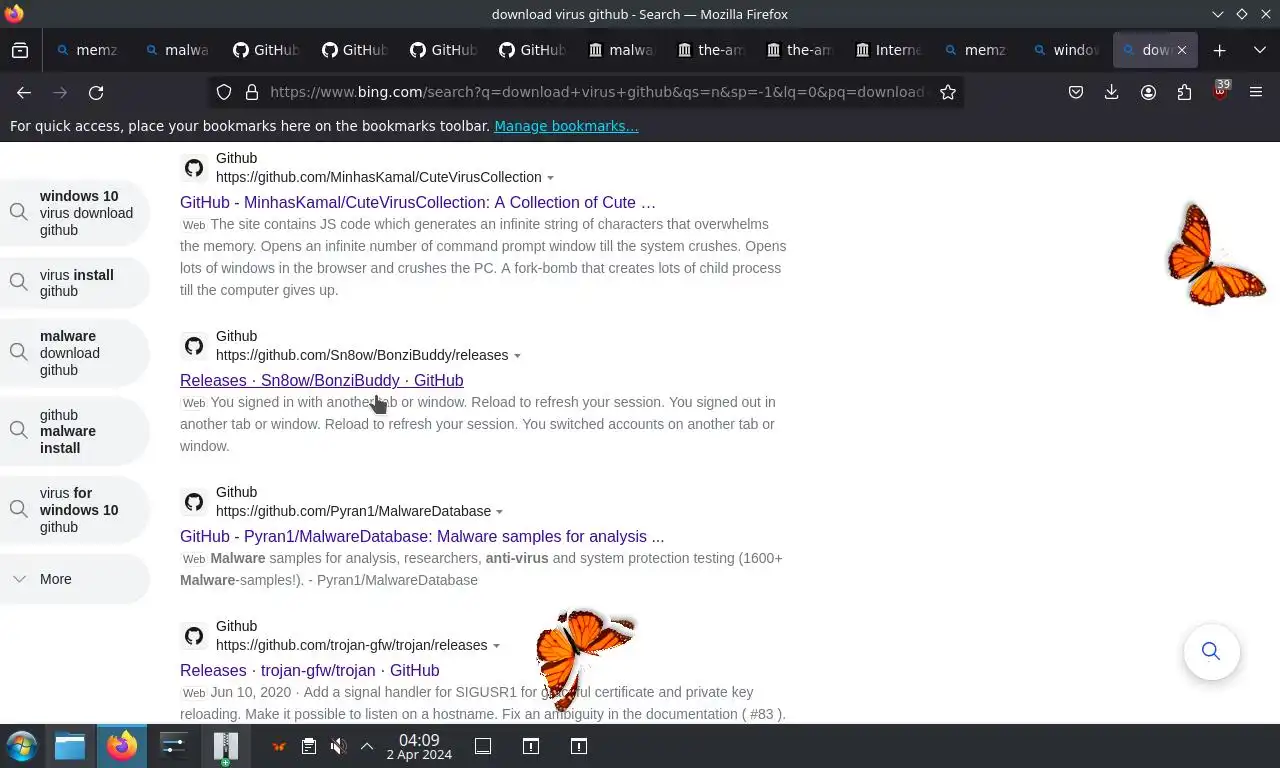Click the butterfly system tray icon

coord(279,746)
